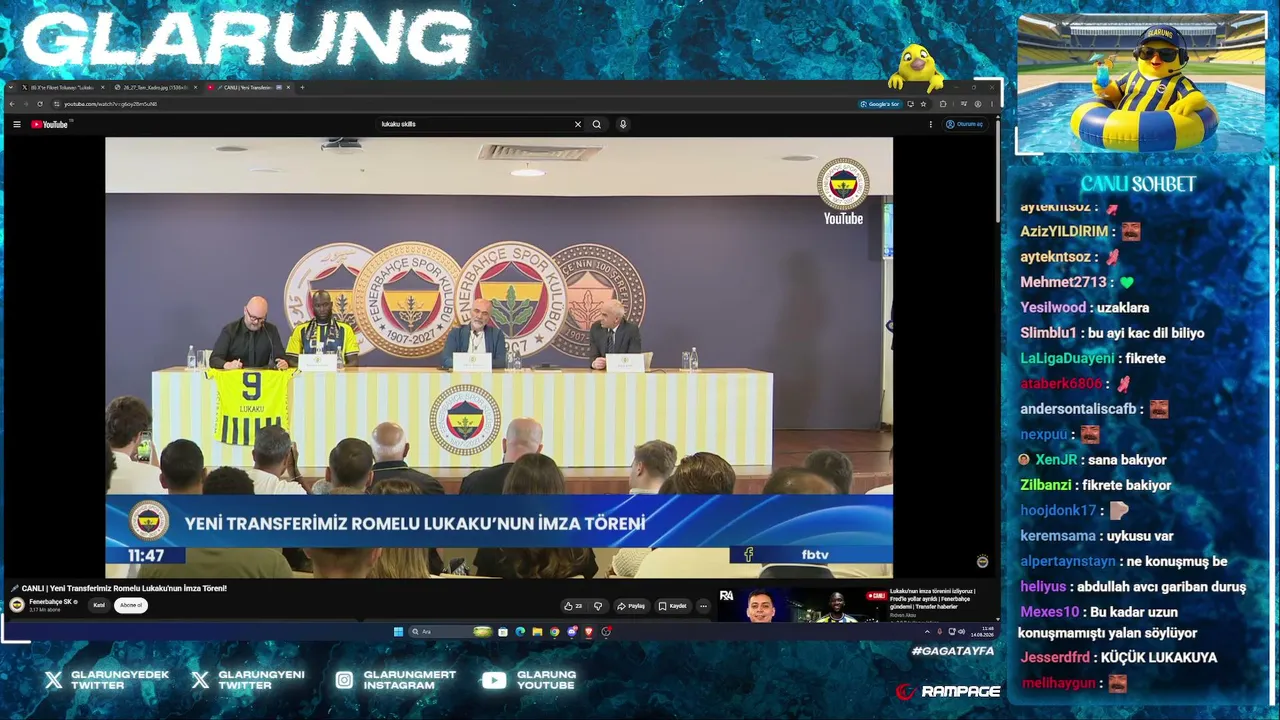Viewport: 1280px width, 720px height.
Task: Open Brave browser from the taskbar
Action: point(589,632)
